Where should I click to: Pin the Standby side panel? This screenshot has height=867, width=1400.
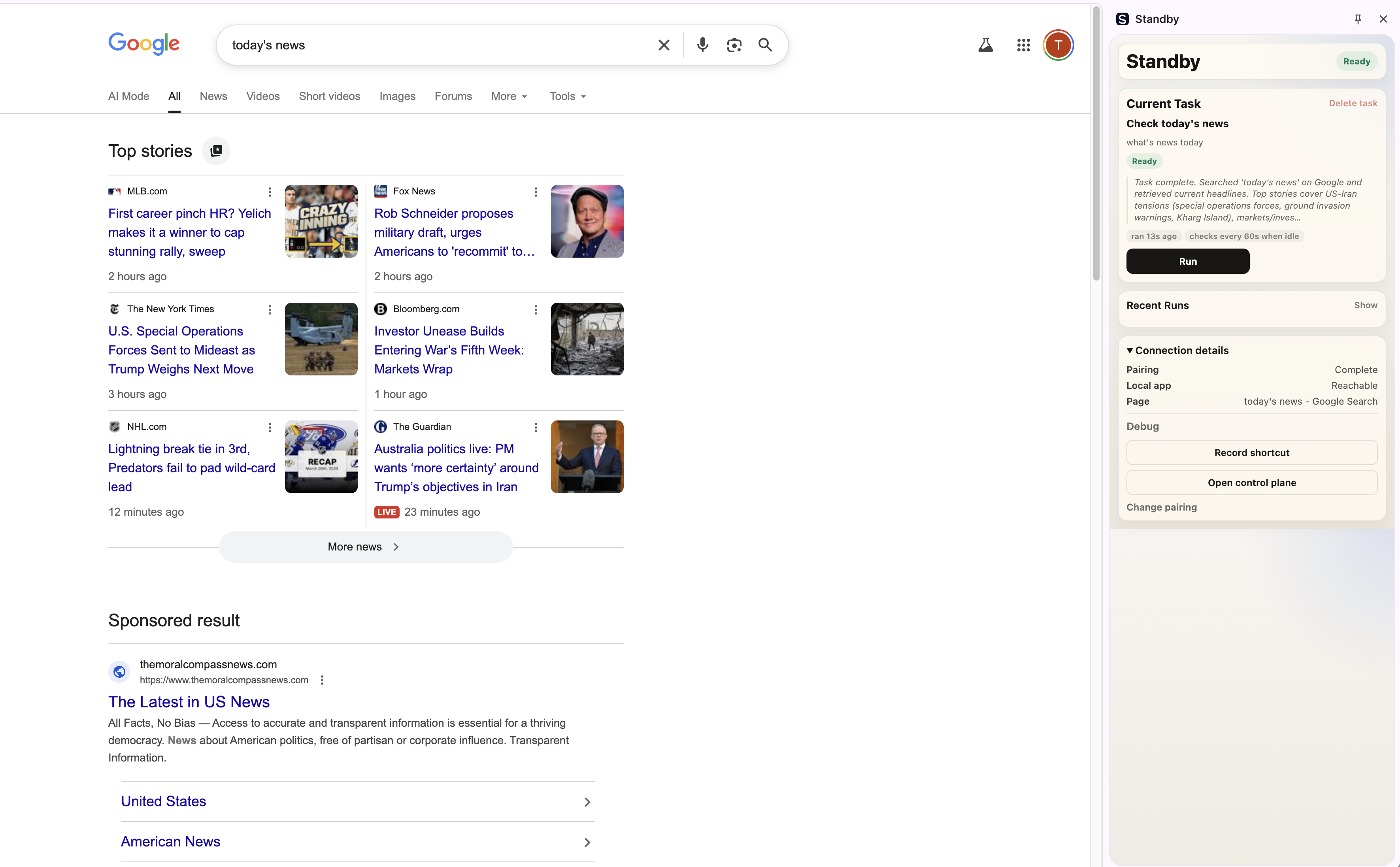(1358, 18)
